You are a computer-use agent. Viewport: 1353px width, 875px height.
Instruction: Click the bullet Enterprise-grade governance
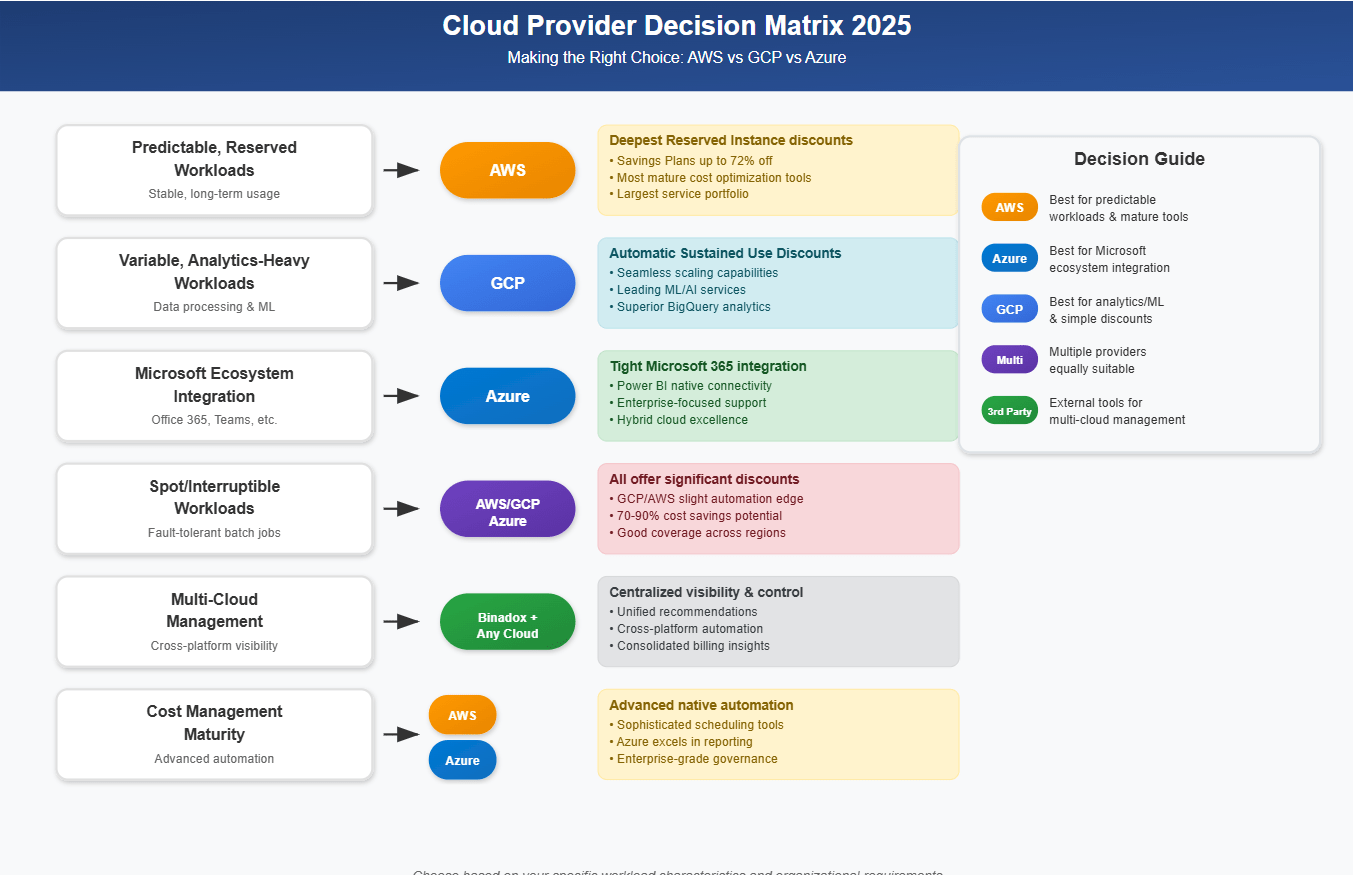click(x=693, y=759)
